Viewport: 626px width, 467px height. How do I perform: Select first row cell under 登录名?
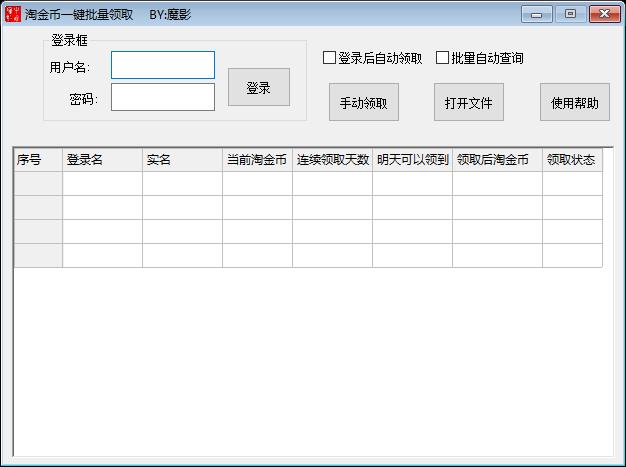[102, 184]
